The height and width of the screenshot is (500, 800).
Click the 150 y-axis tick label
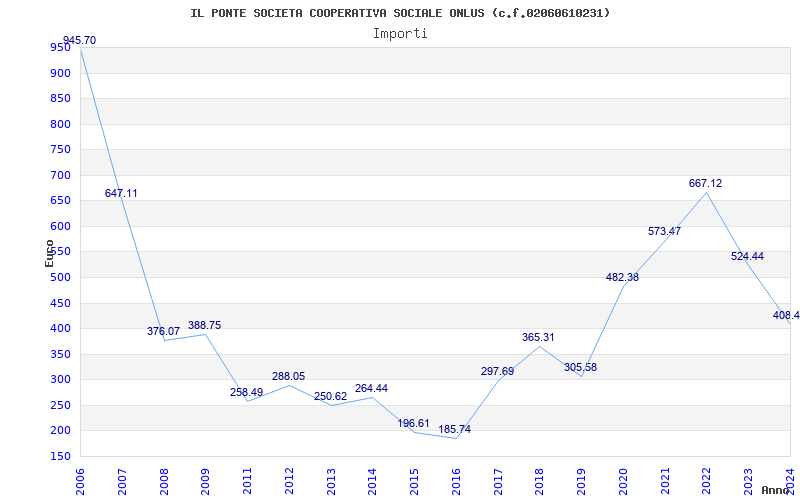point(60,457)
